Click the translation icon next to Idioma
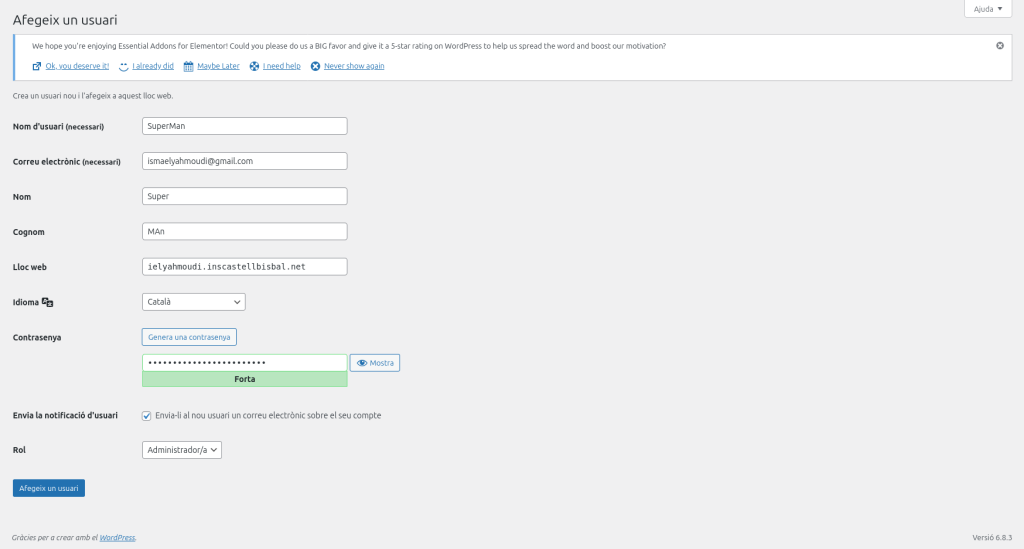 [x=47, y=302]
